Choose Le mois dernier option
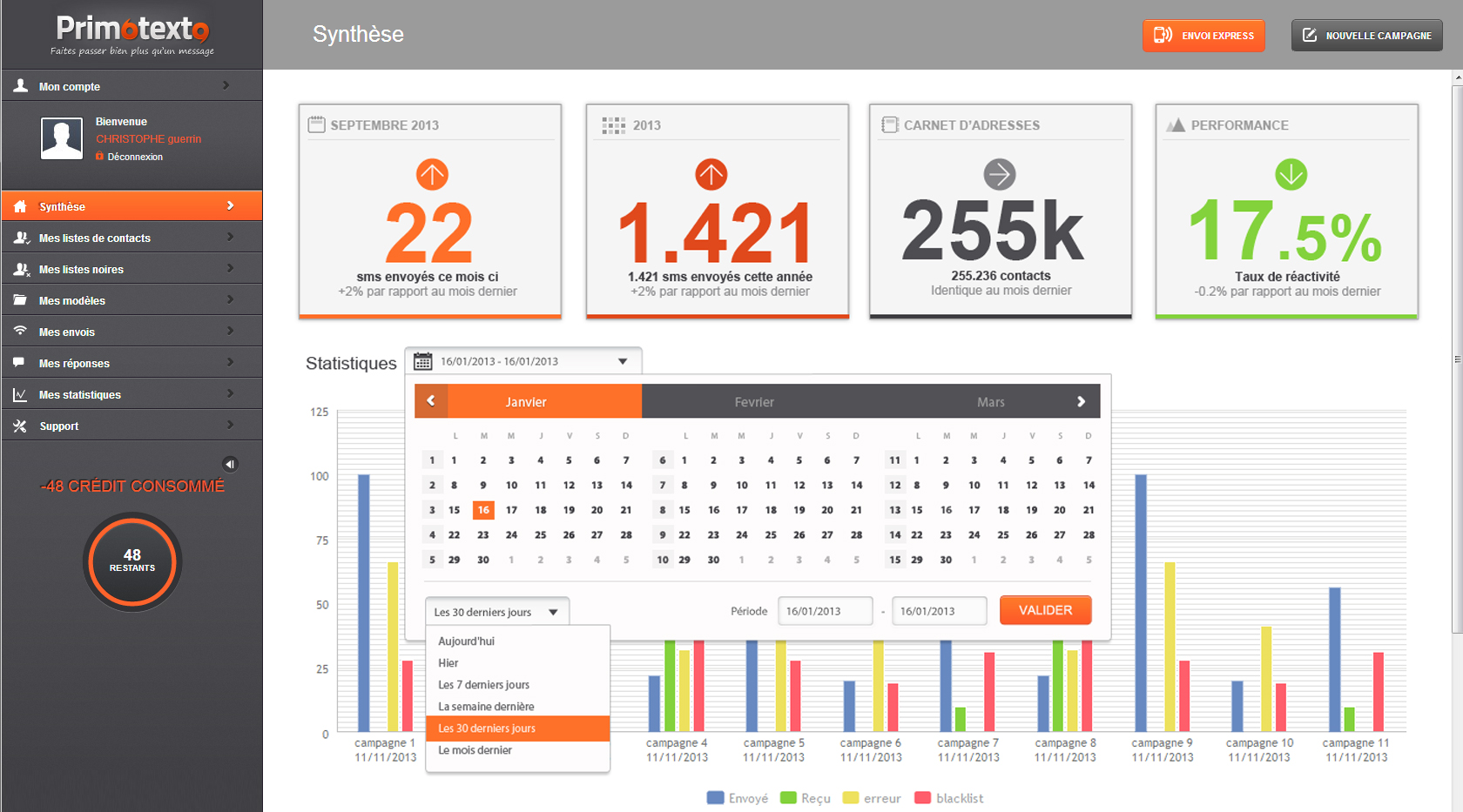The width and height of the screenshot is (1463, 812). (x=518, y=750)
